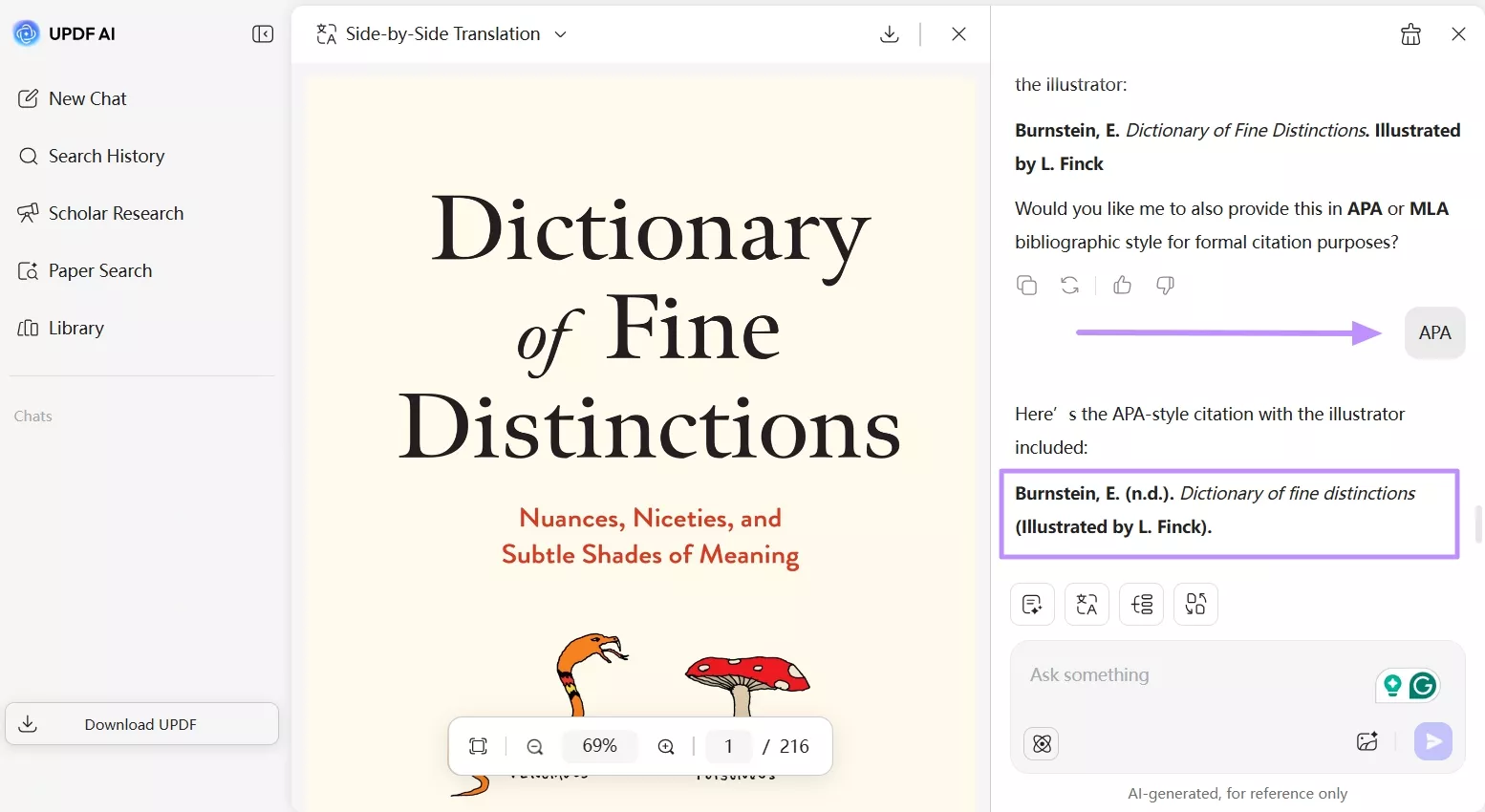Download the translated document
The width and height of the screenshot is (1485, 812).
889,33
